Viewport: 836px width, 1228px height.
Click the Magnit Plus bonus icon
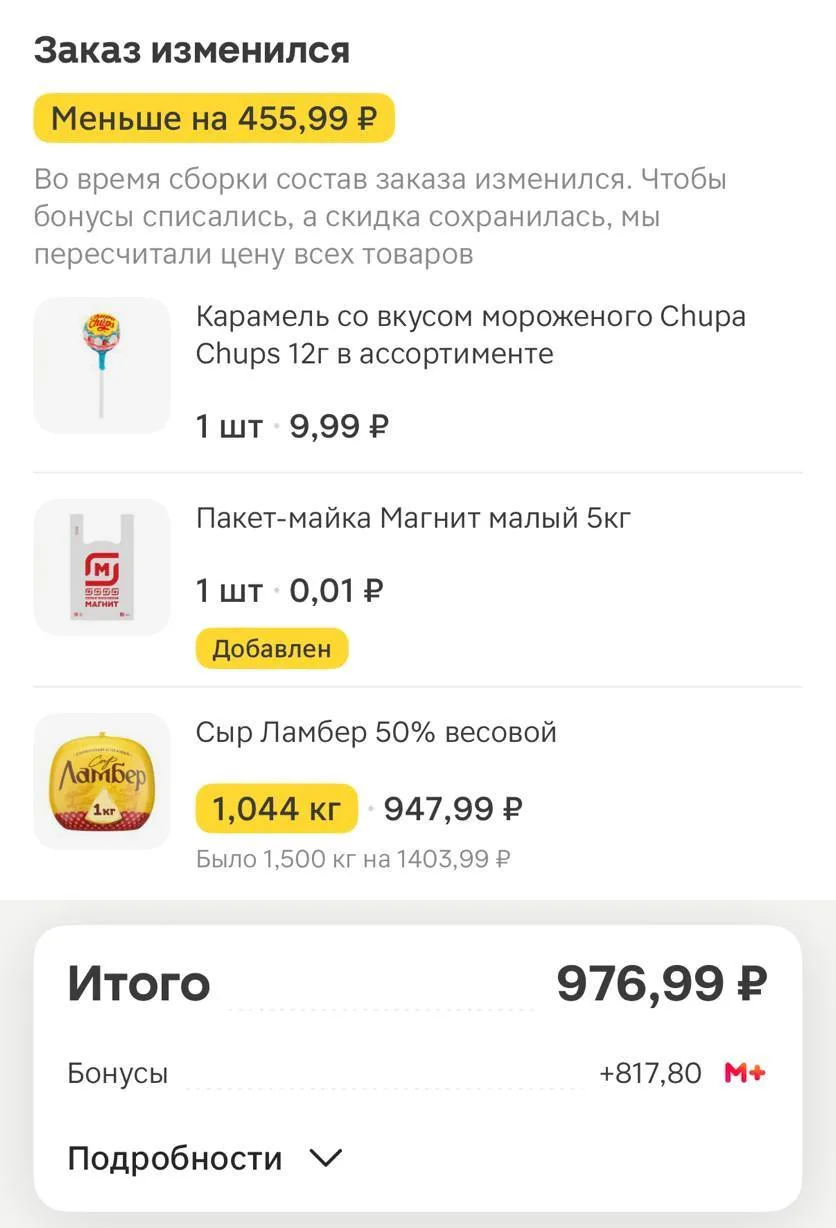[745, 1074]
